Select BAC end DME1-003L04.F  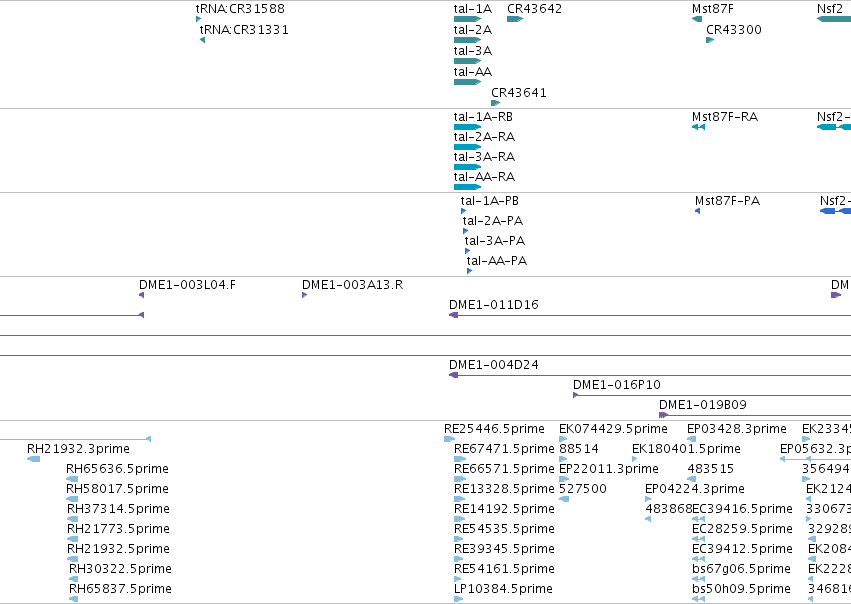point(142,295)
